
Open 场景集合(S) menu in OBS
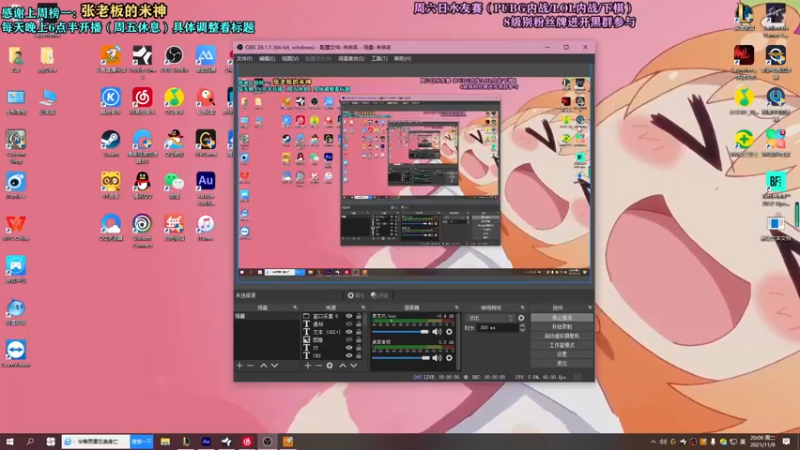click(351, 59)
